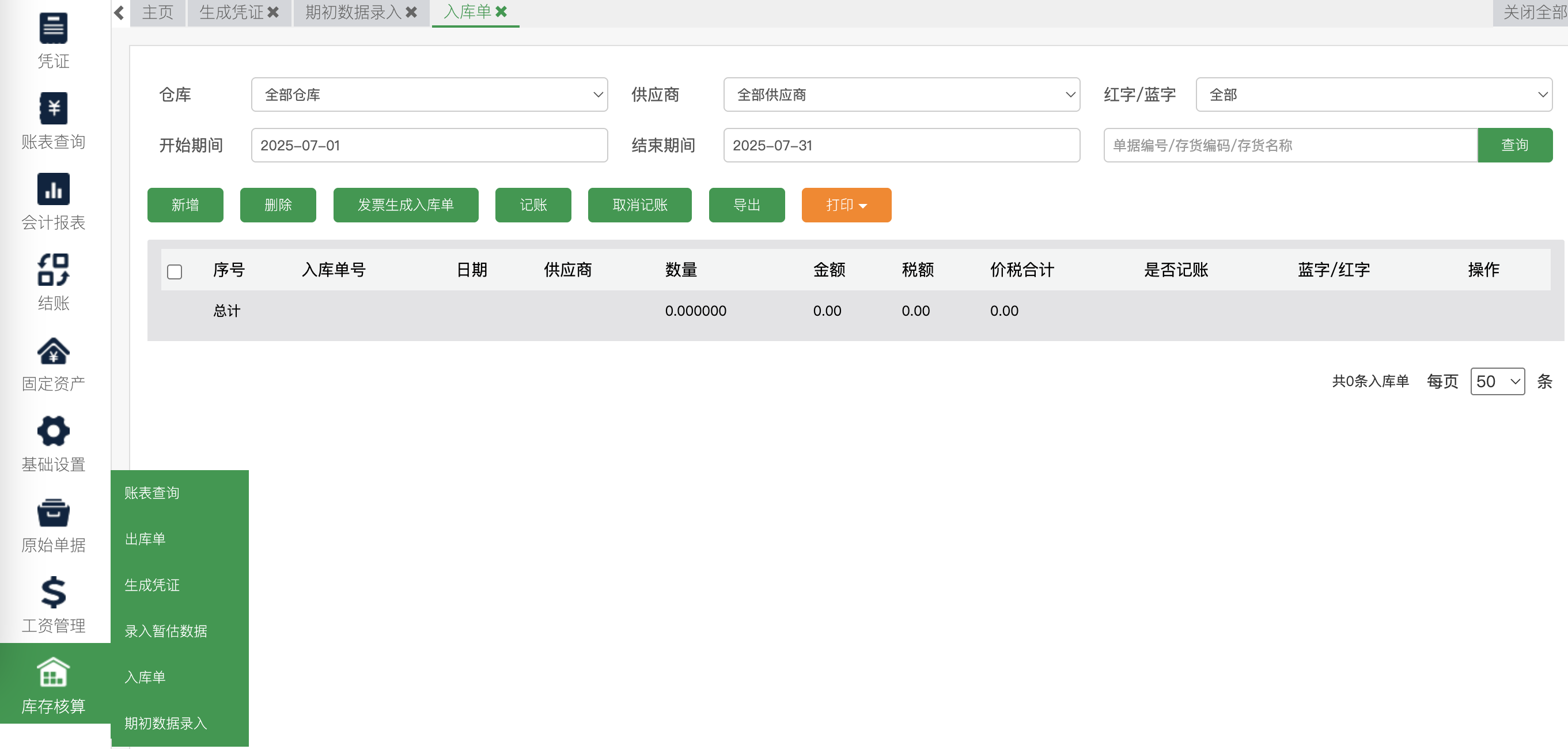Select the 结账 sidebar icon
The height and width of the screenshot is (749, 1568).
click(53, 270)
